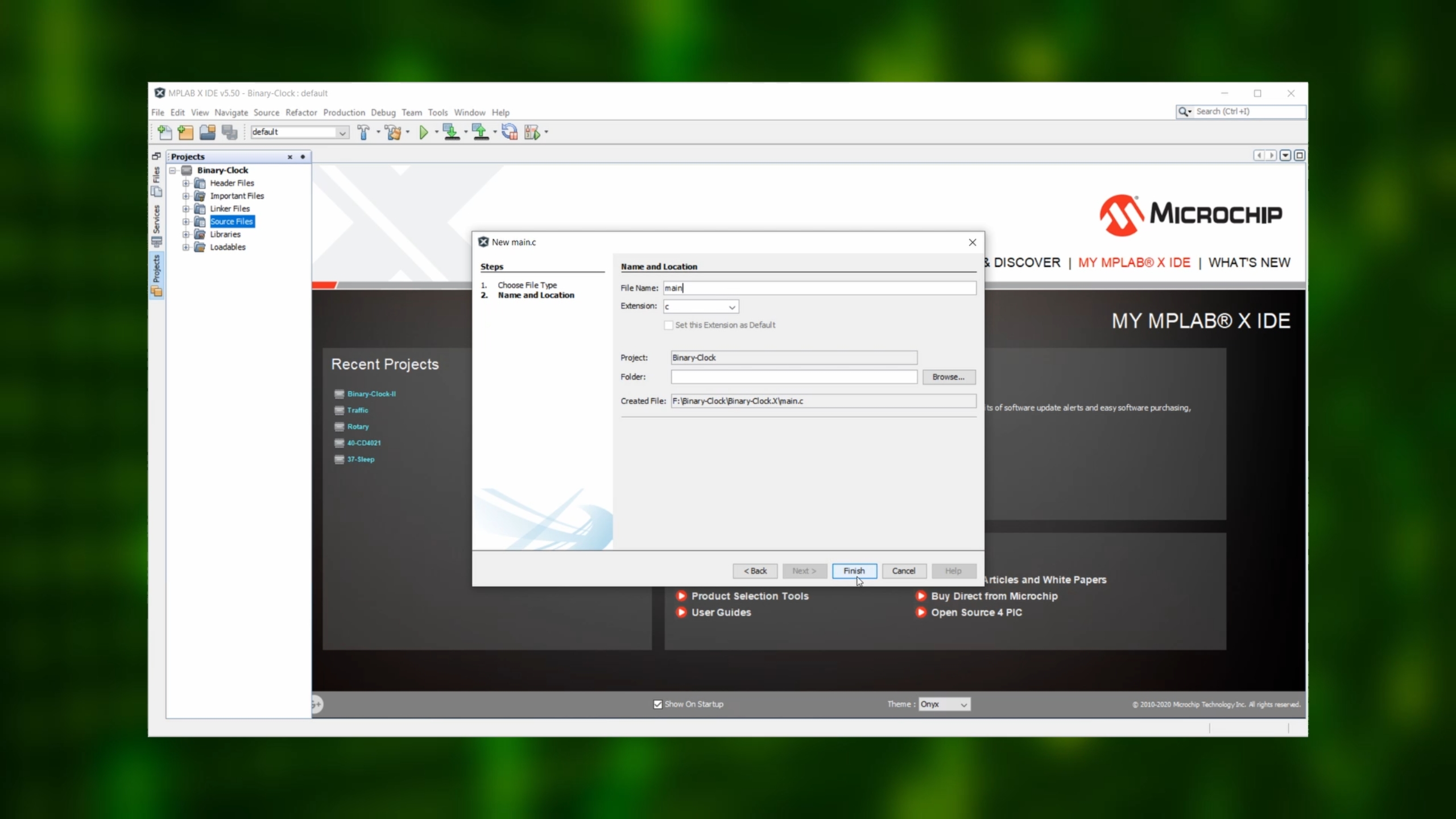This screenshot has width=1456, height=819.
Task: Click the Read Device Memory icon
Action: tap(481, 133)
